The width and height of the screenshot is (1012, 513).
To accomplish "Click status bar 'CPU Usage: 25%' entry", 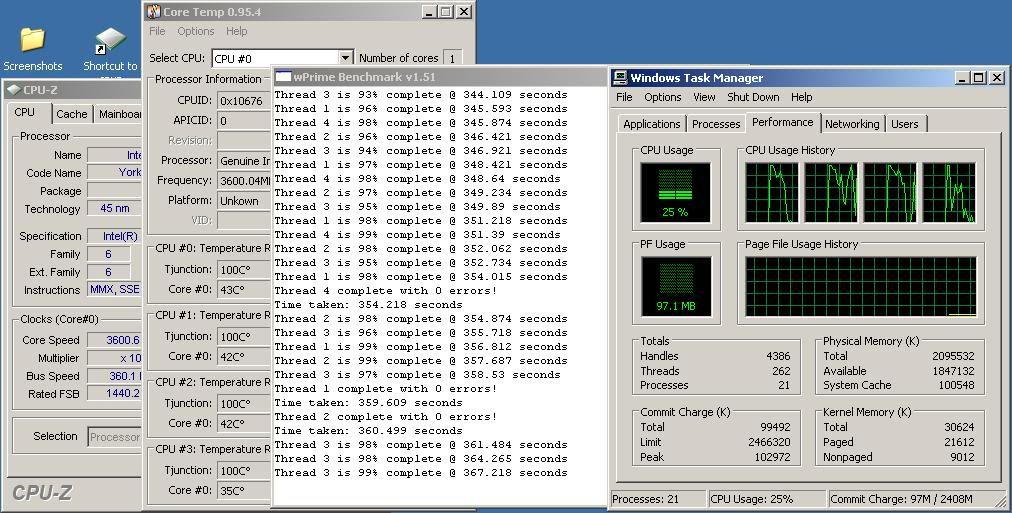I will click(x=767, y=499).
